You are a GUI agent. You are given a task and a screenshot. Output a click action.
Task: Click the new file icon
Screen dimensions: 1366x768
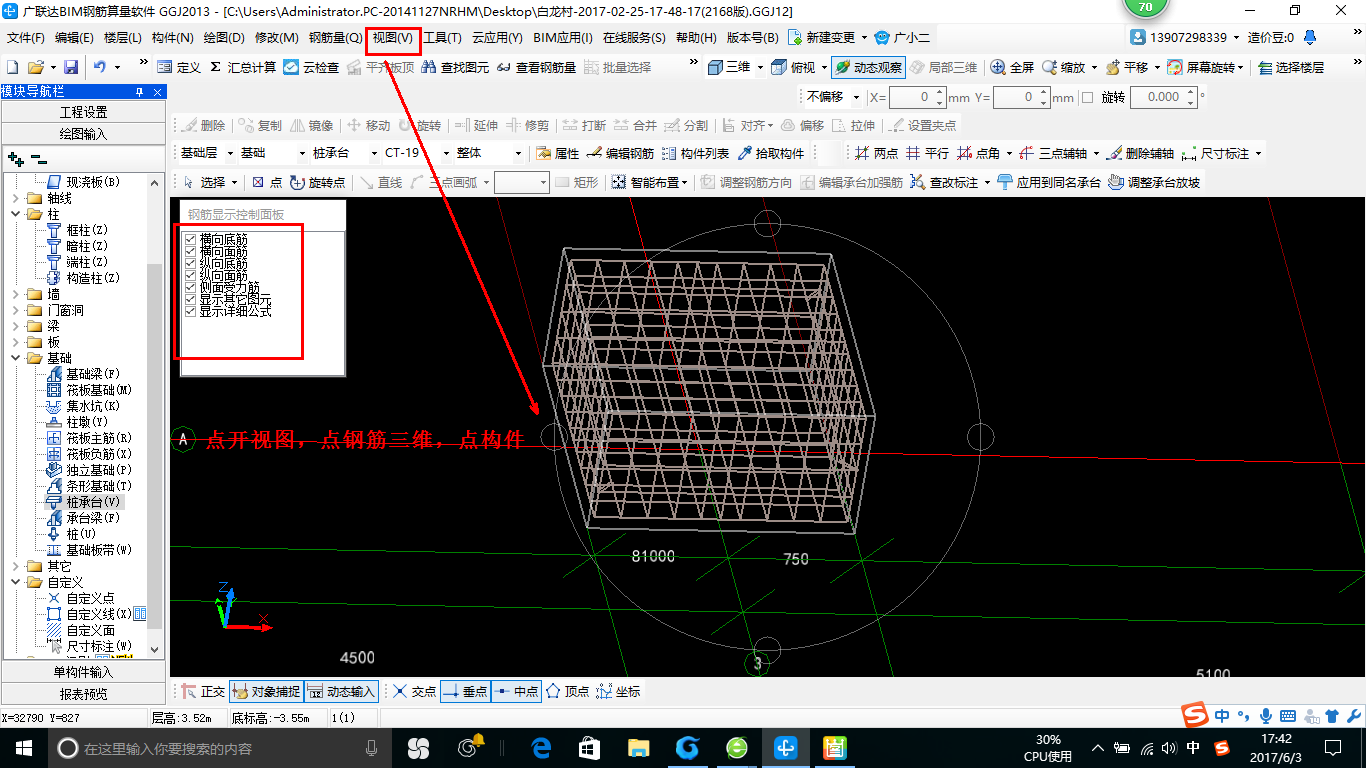point(13,67)
